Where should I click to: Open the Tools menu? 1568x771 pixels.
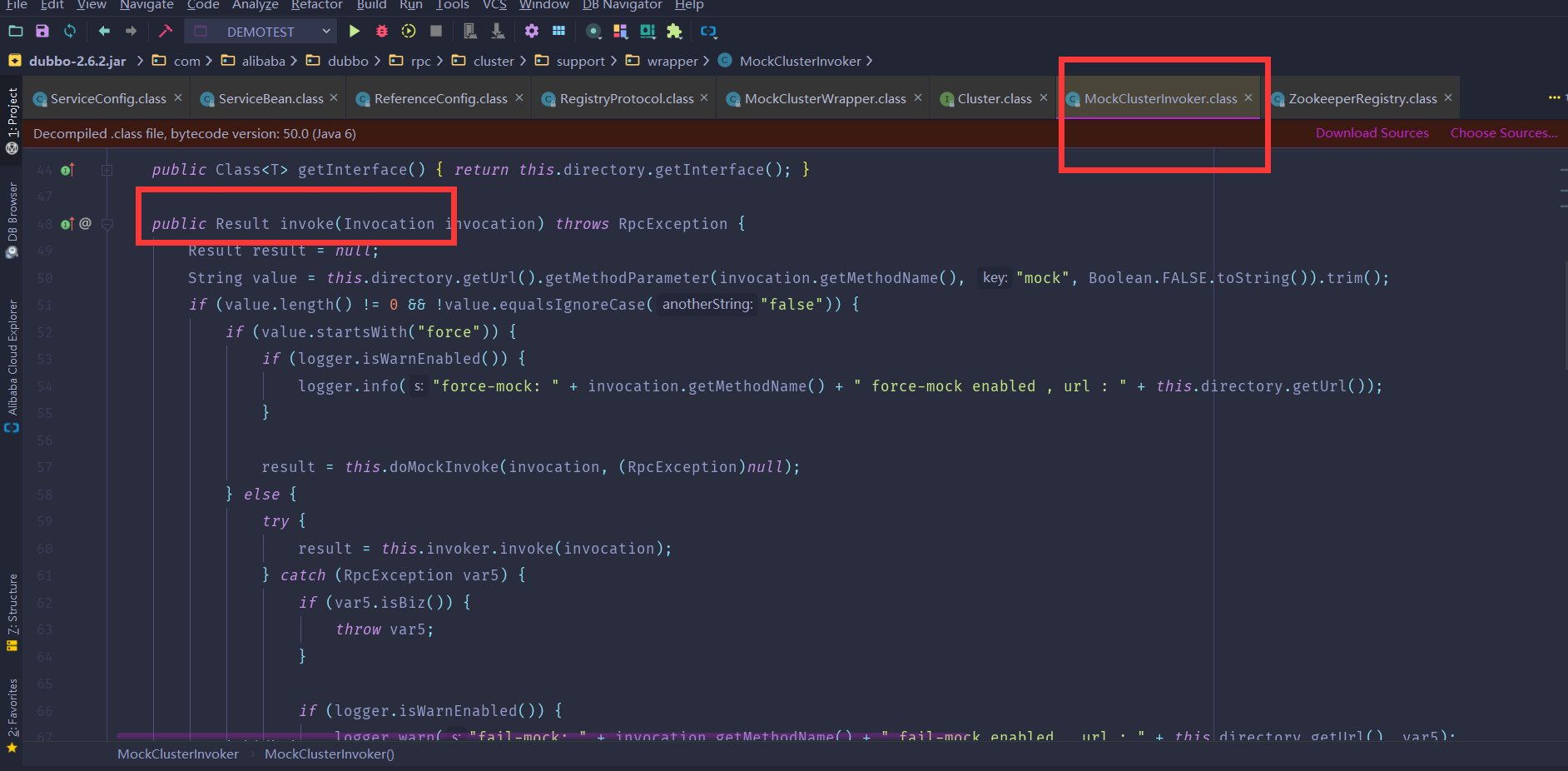point(452,5)
